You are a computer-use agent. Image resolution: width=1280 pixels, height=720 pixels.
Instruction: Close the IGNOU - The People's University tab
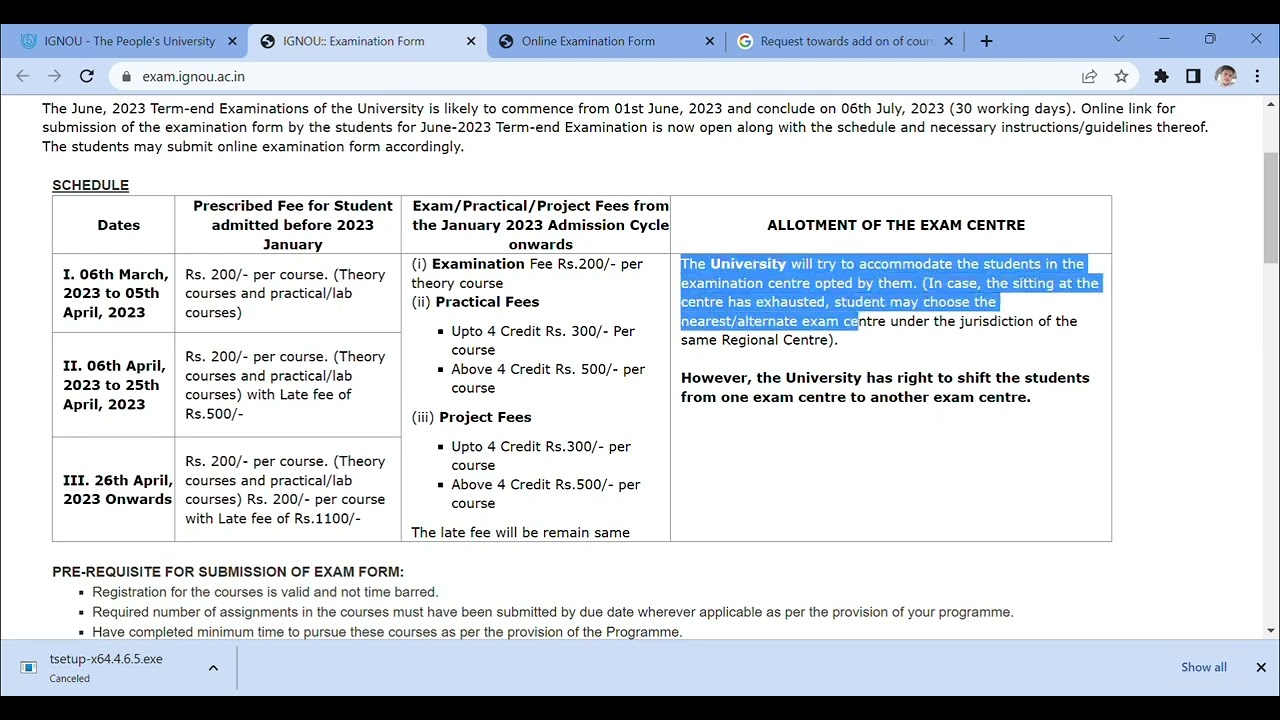coord(232,41)
